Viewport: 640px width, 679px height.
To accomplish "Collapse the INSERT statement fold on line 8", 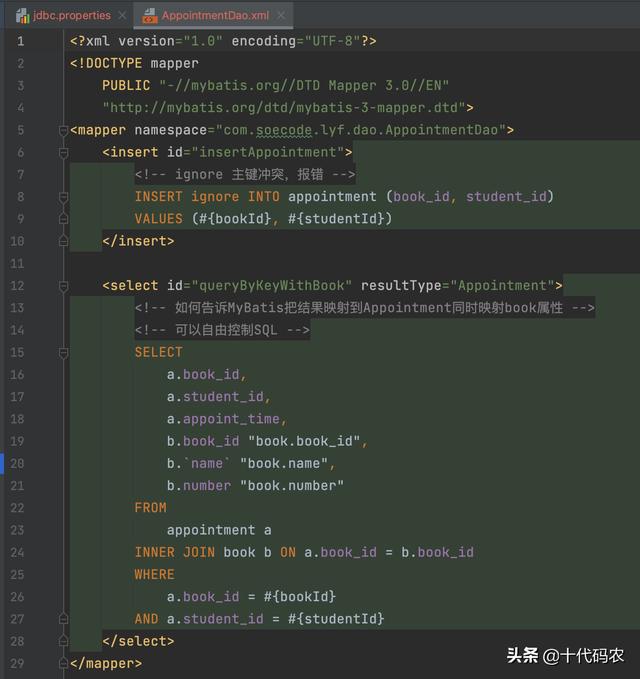I will (64, 197).
